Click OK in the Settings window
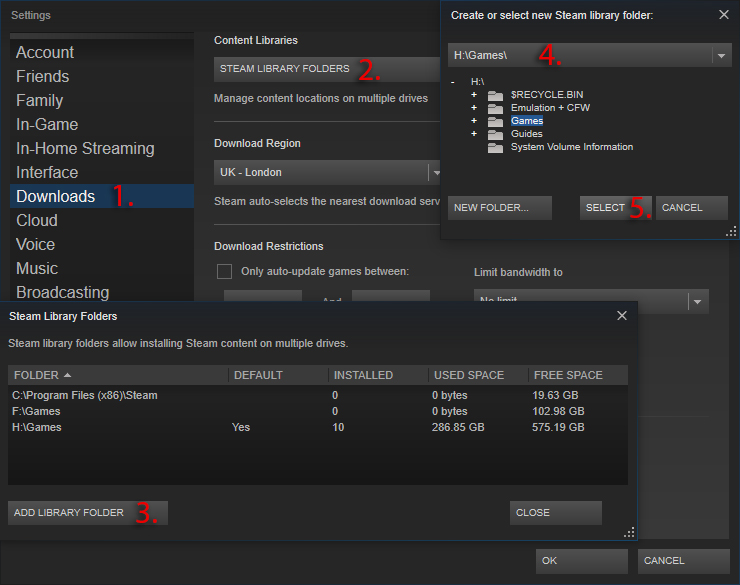The width and height of the screenshot is (740, 585). (581, 561)
